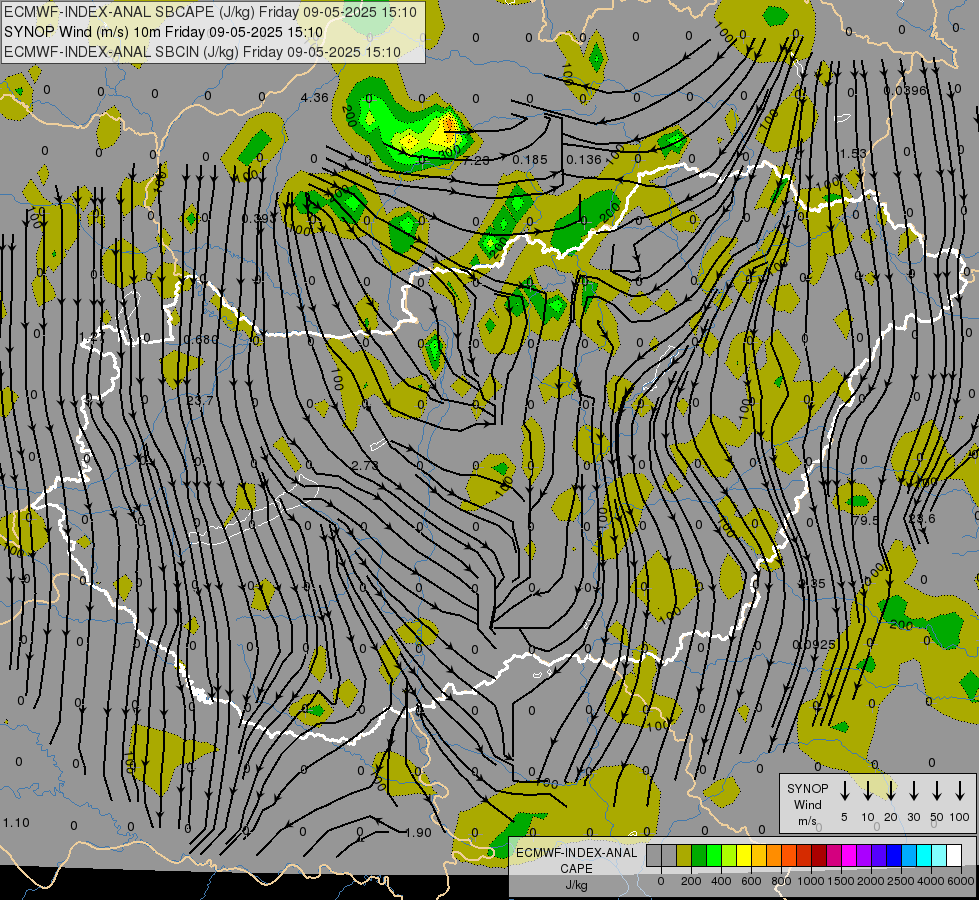The image size is (979, 900).
Task: Click legend tick label 1500
Action: coord(841,881)
